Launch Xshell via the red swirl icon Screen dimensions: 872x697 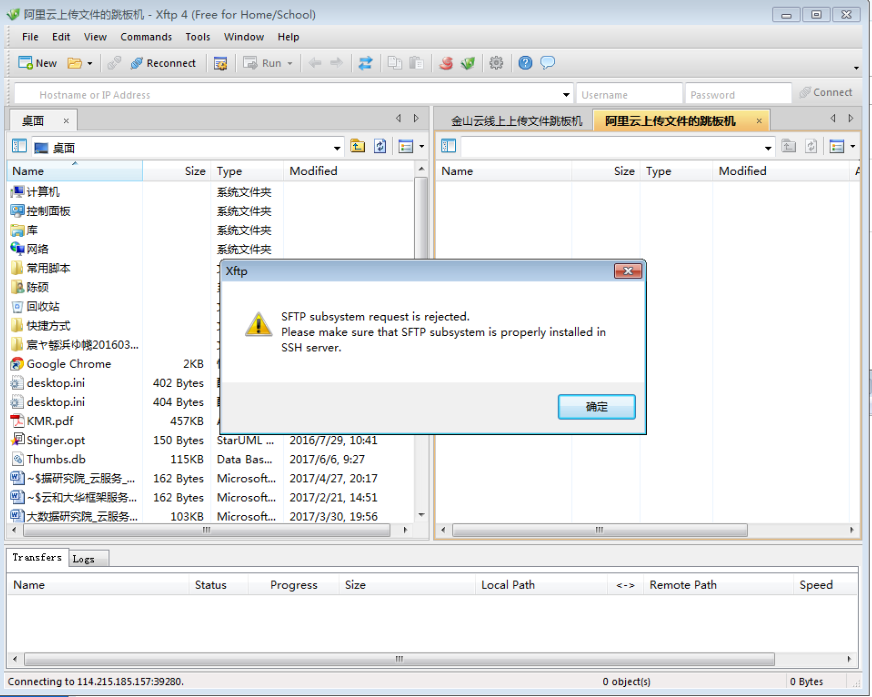tap(446, 63)
